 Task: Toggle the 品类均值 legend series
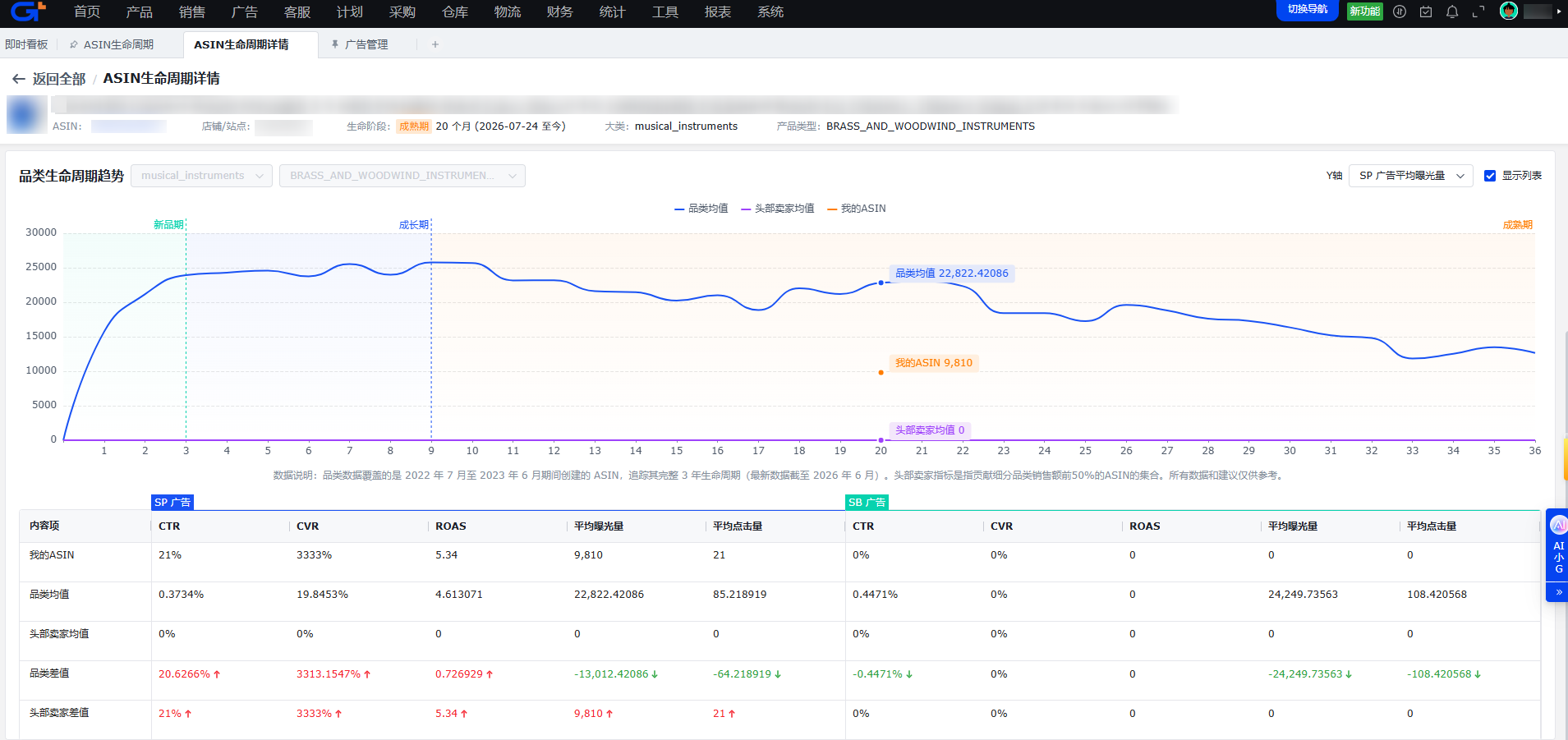click(701, 209)
